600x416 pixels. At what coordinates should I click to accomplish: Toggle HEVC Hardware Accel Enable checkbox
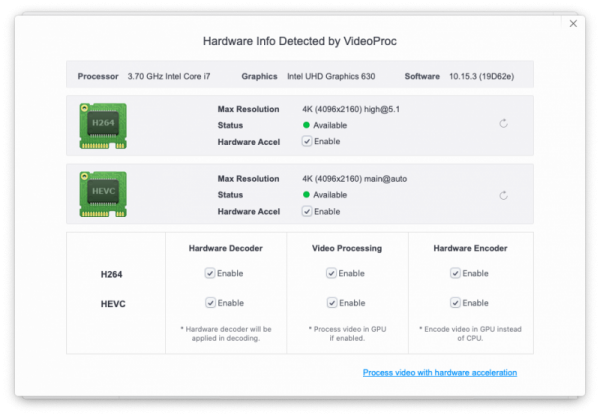[x=307, y=211]
